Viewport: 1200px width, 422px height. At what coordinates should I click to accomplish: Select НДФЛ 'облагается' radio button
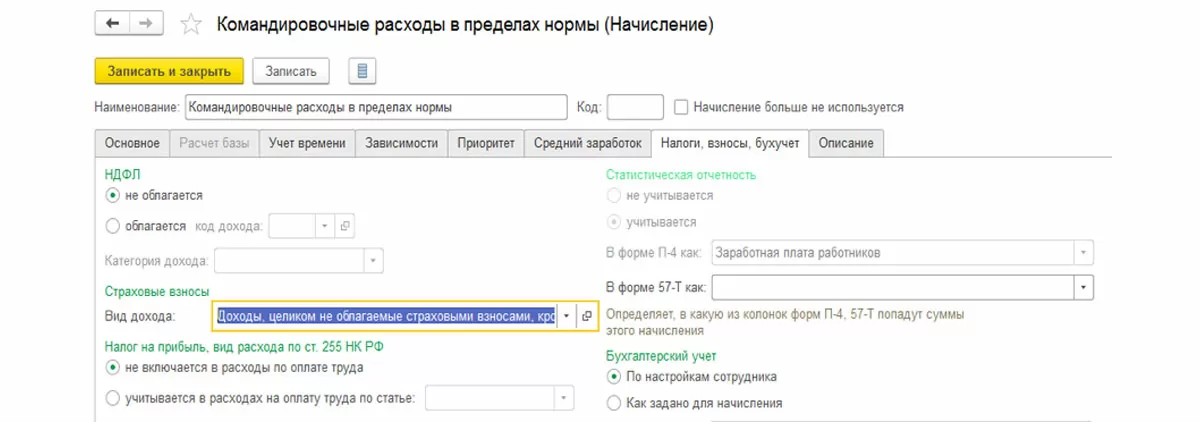(x=112, y=226)
